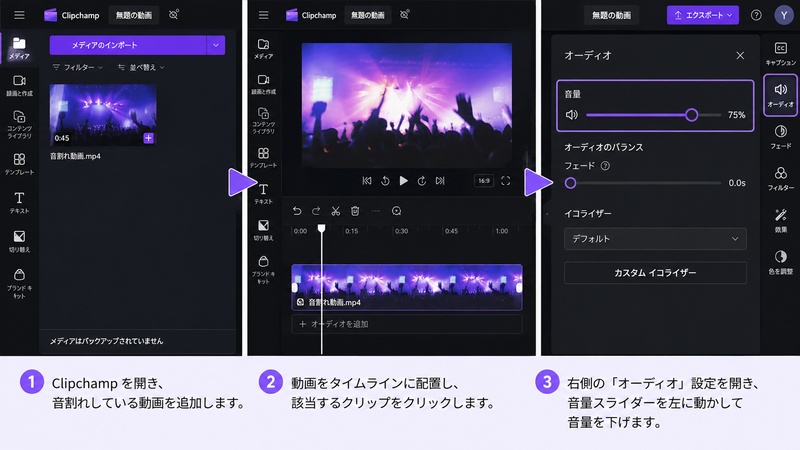Select テキスト tool in left panel sidebar
Image resolution: width=800 pixels, height=450 pixels.
(19, 203)
